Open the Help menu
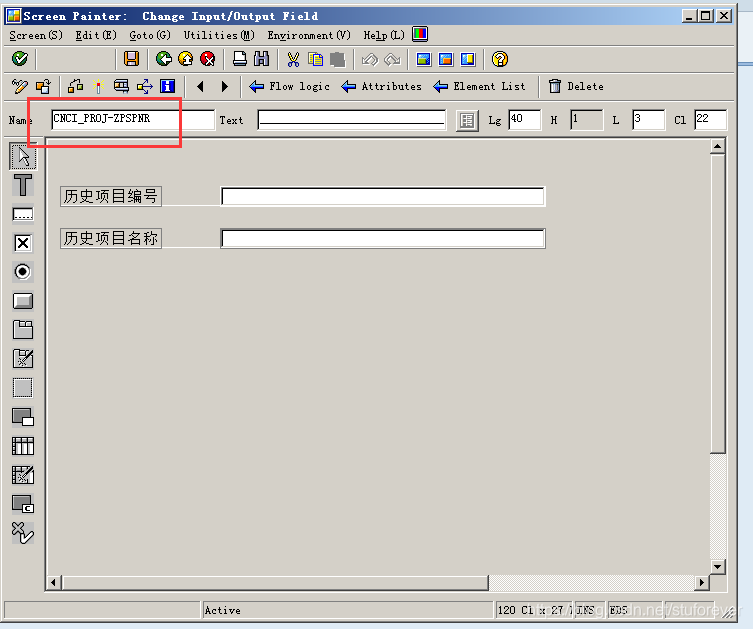This screenshot has width=753, height=629. [x=384, y=35]
